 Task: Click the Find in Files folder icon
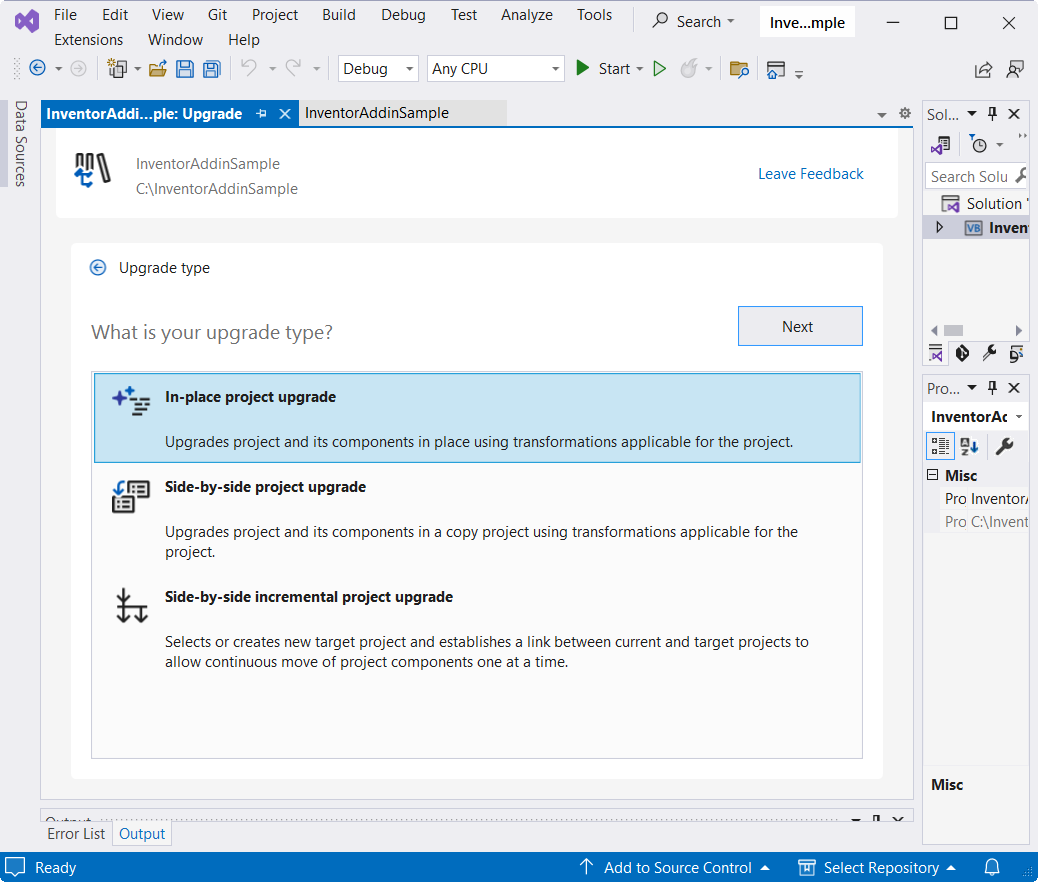pos(739,68)
